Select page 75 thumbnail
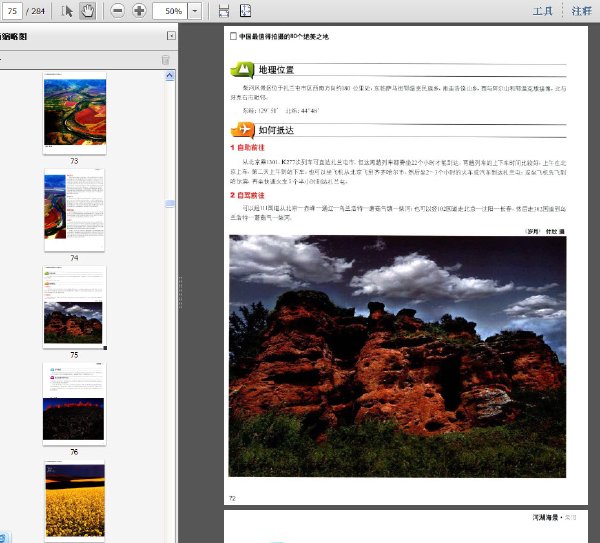The image size is (600, 543). click(74, 307)
